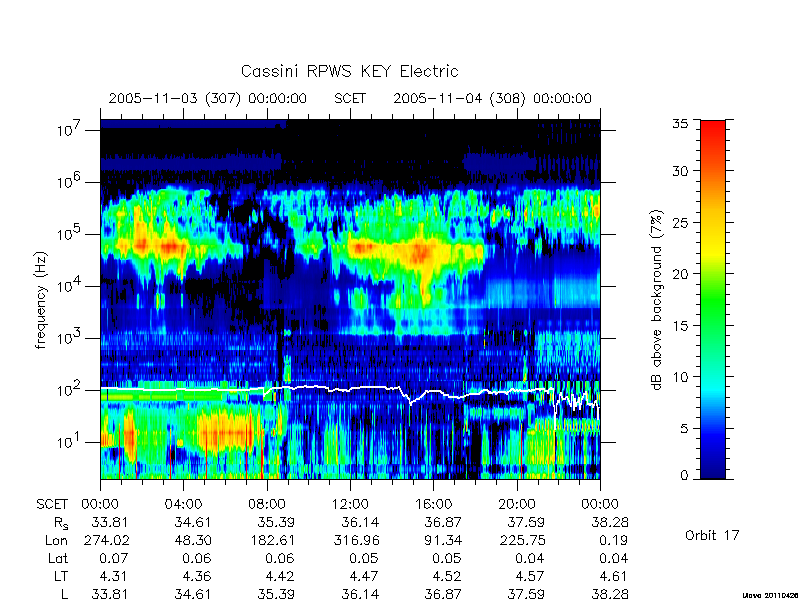
Task: Click the frequency (Hz) axis label
Action: pyautogui.click(x=41, y=300)
